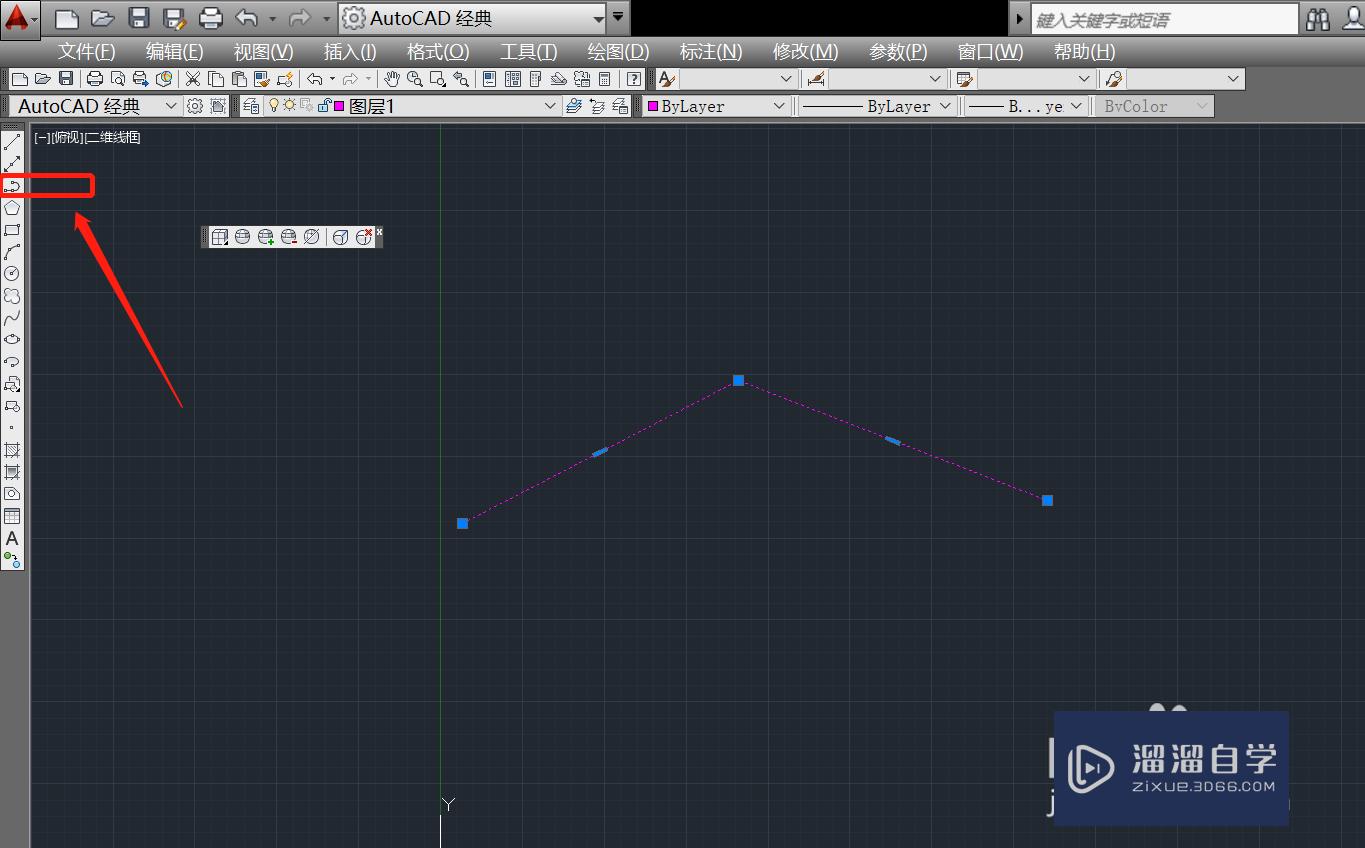Click the keyword search input field
The height and width of the screenshot is (848, 1365).
(1164, 19)
